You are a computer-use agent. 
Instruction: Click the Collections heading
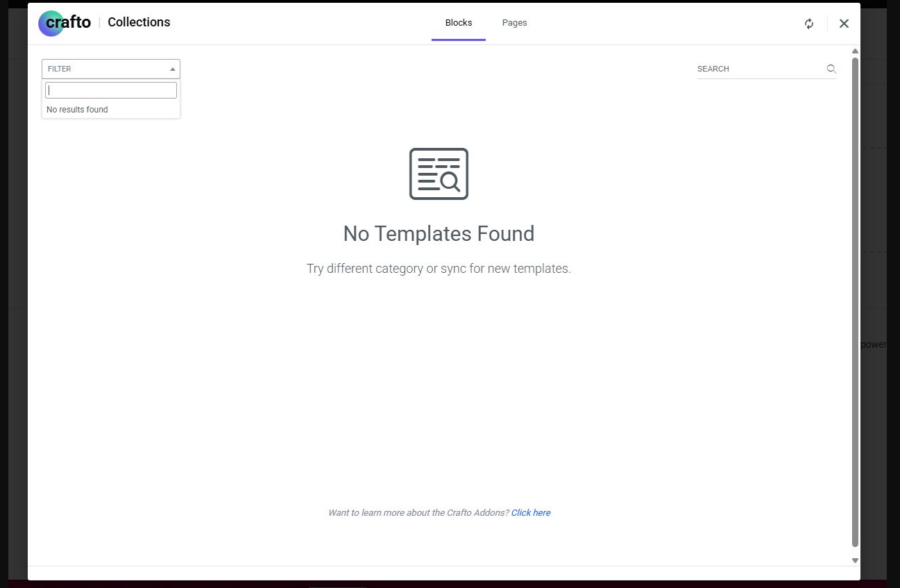pos(139,22)
